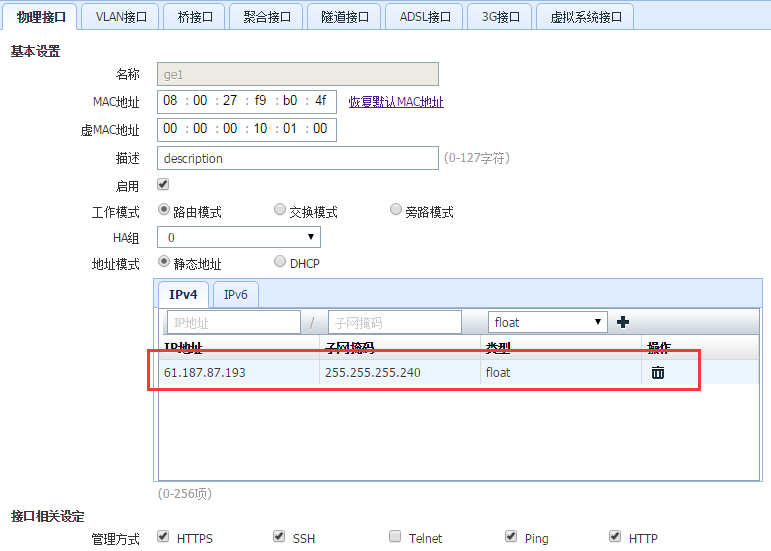Delete the 61.187.87.193 address entry
Image resolution: width=771 pixels, height=551 pixels.
(x=657, y=373)
